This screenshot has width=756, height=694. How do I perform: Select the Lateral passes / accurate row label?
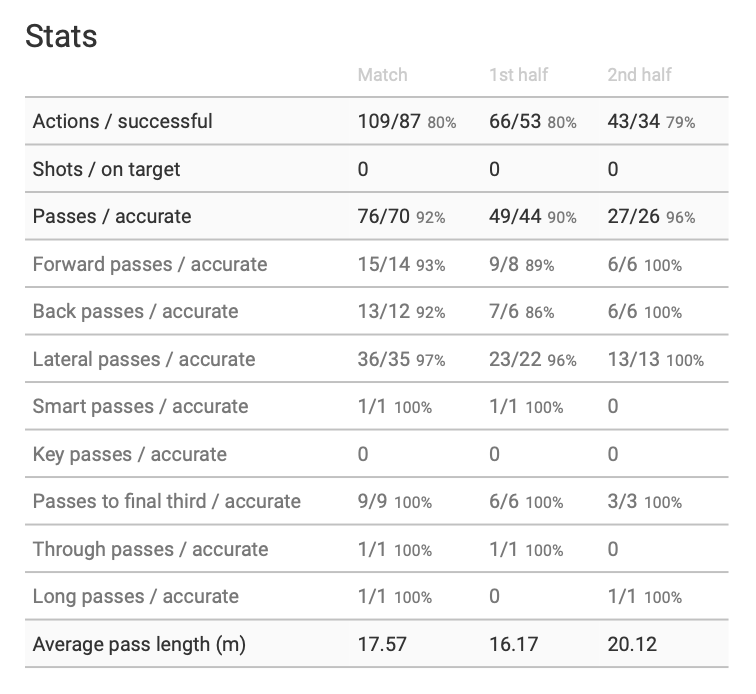point(144,359)
